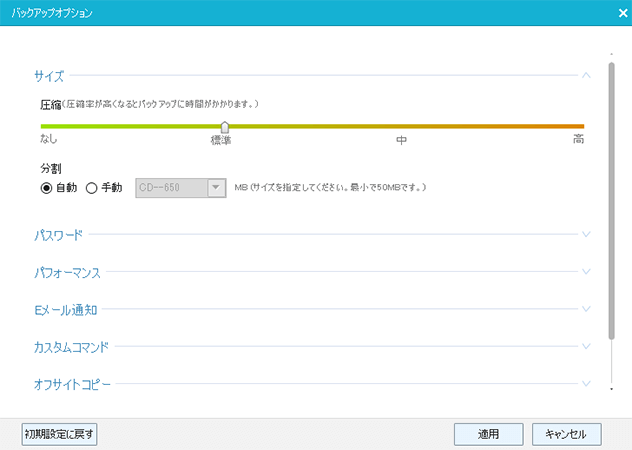Screen dimensions: 632x450
Task: Click the compression slider at 中 mark
Action: (401, 127)
